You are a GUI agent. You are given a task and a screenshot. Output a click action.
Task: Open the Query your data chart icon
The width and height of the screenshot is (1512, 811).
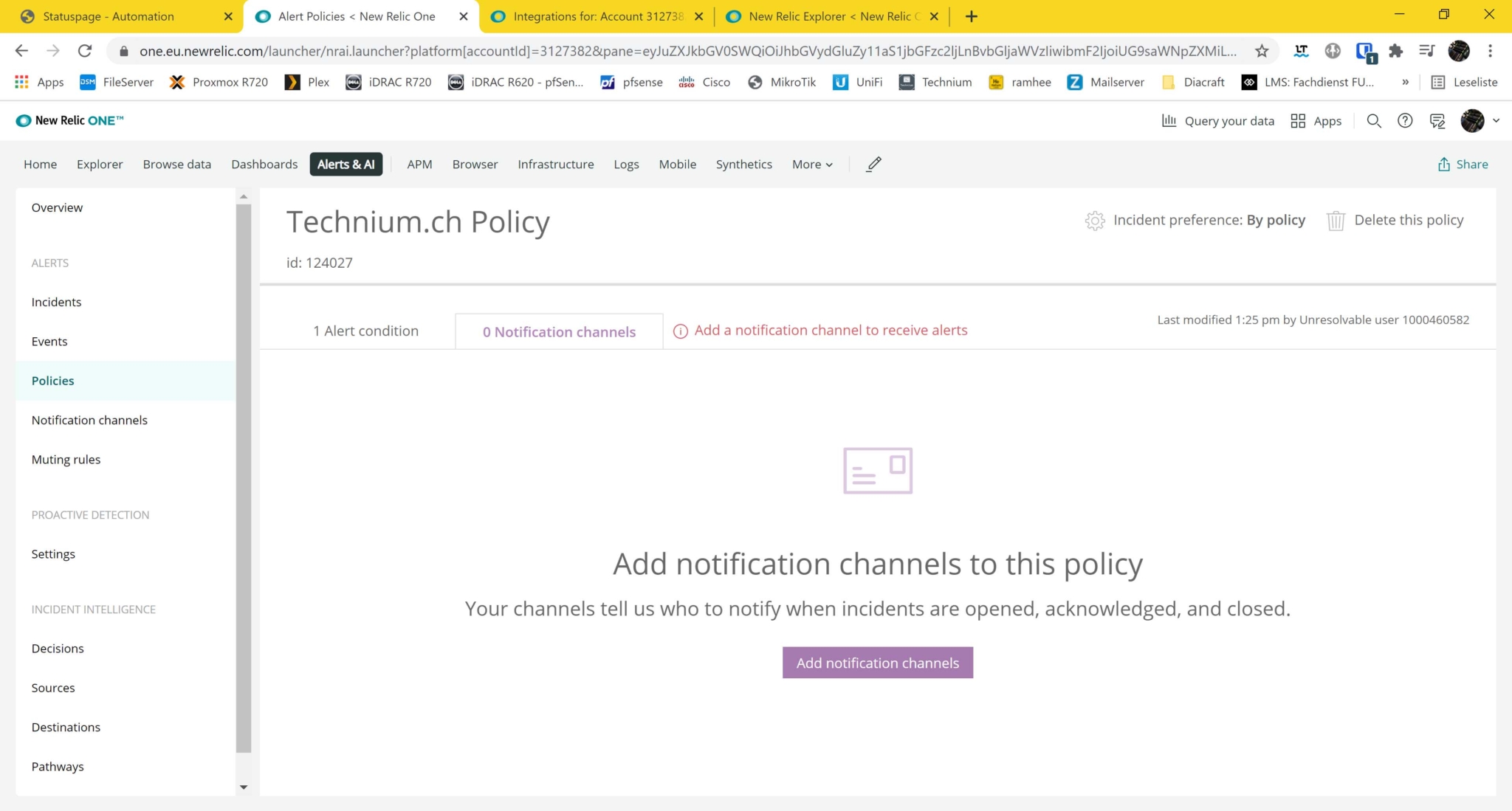click(1170, 120)
